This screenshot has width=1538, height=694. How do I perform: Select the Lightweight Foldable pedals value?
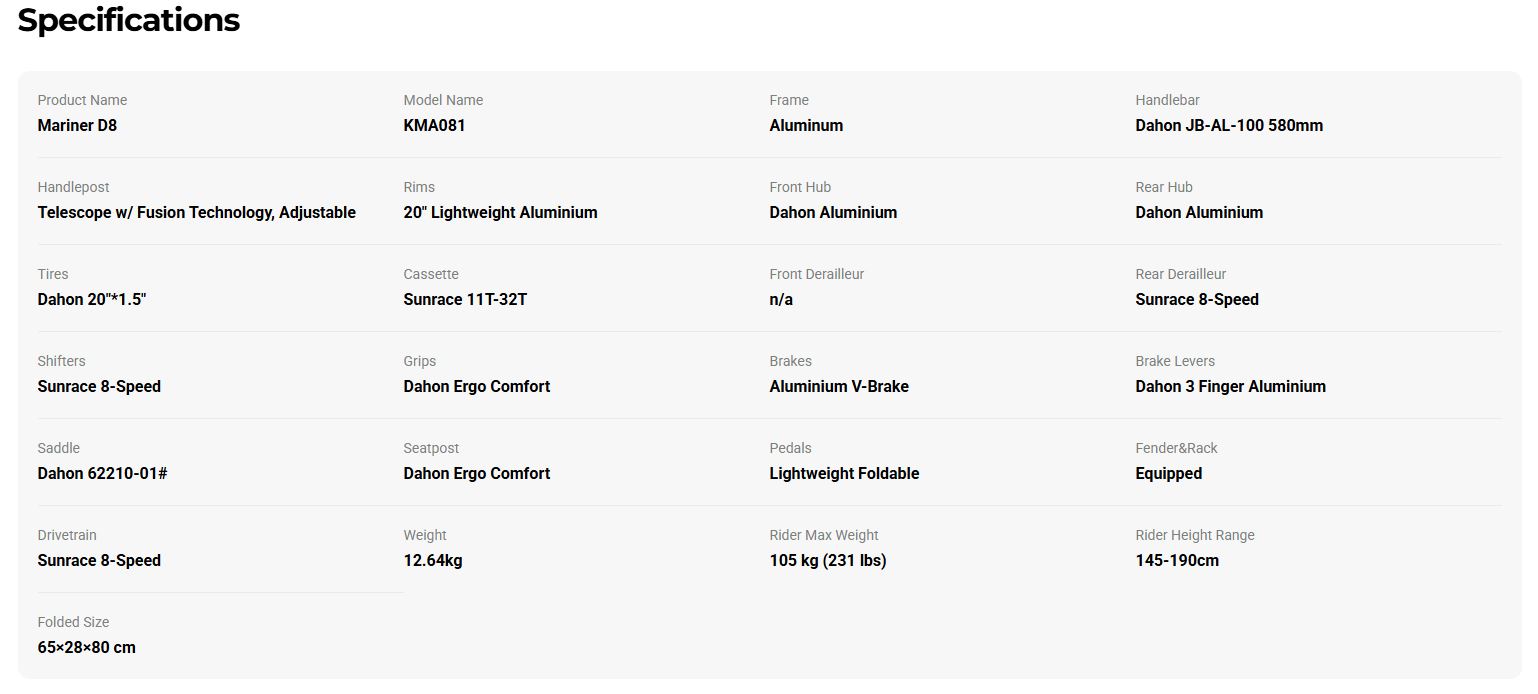[x=844, y=474]
